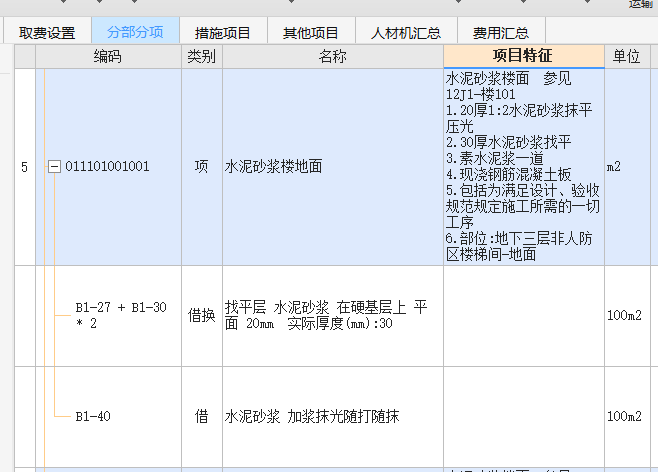
Task: Click row number 5
Action: click(25, 167)
